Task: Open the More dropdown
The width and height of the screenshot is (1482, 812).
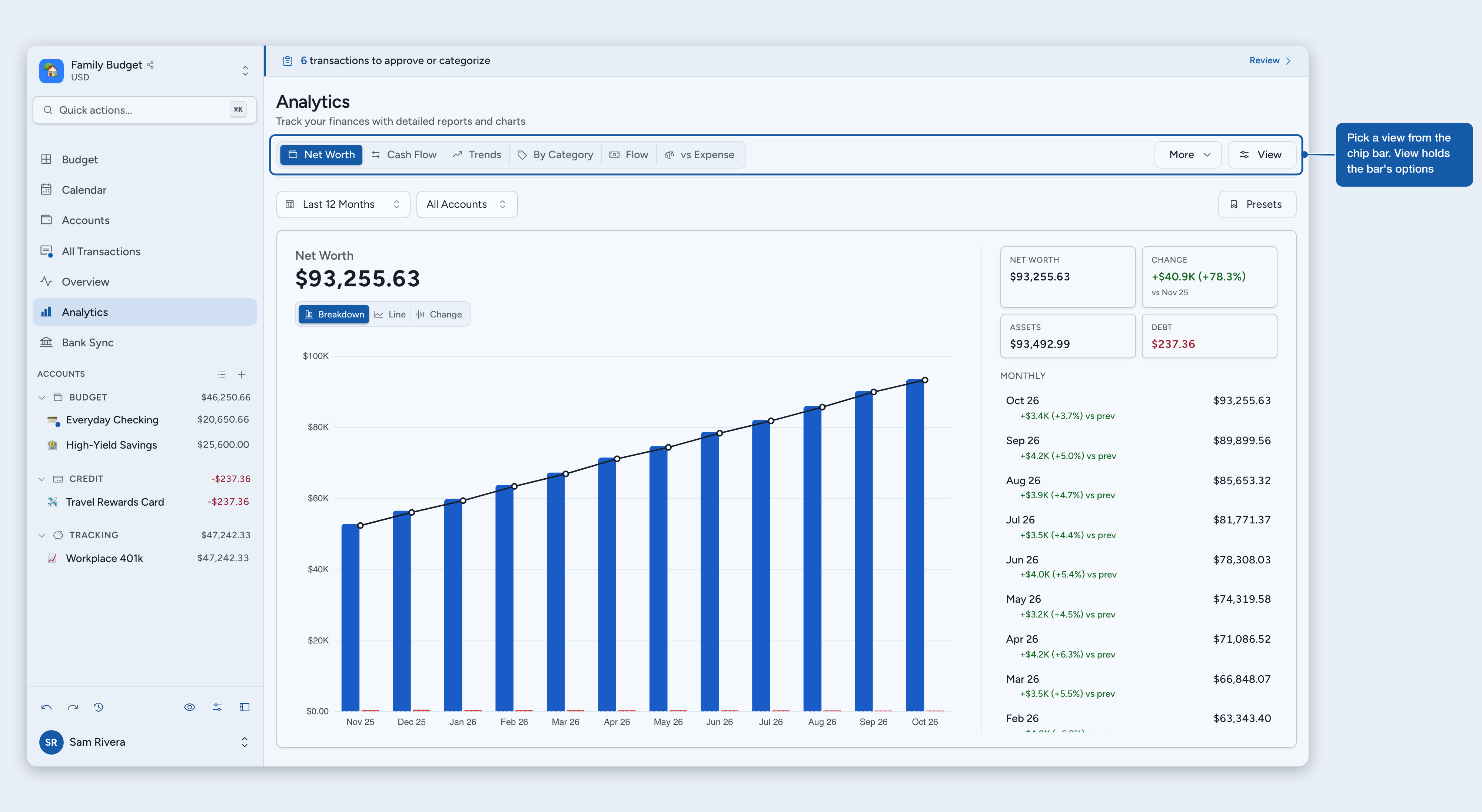Action: click(1188, 155)
